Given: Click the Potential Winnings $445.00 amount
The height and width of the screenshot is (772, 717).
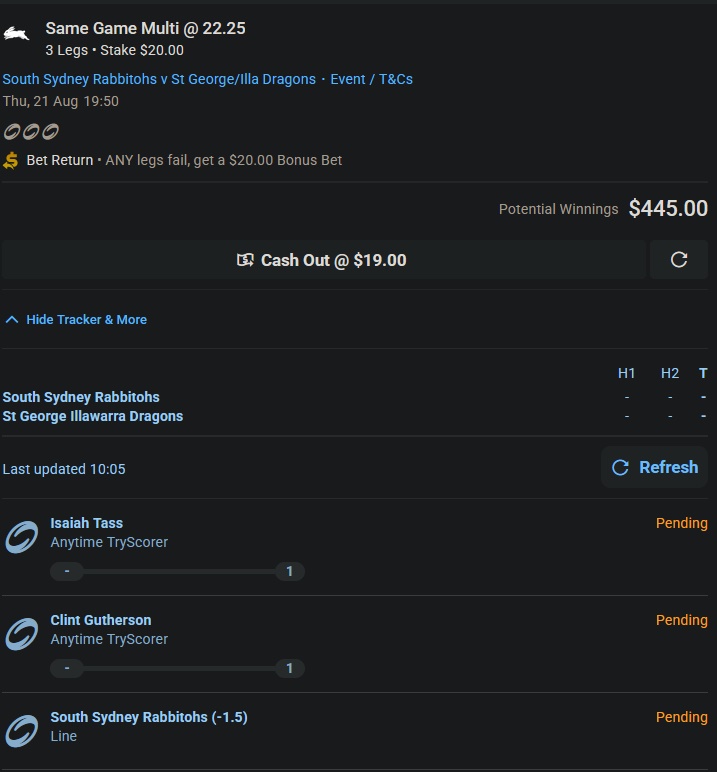Looking at the screenshot, I should 667,209.
